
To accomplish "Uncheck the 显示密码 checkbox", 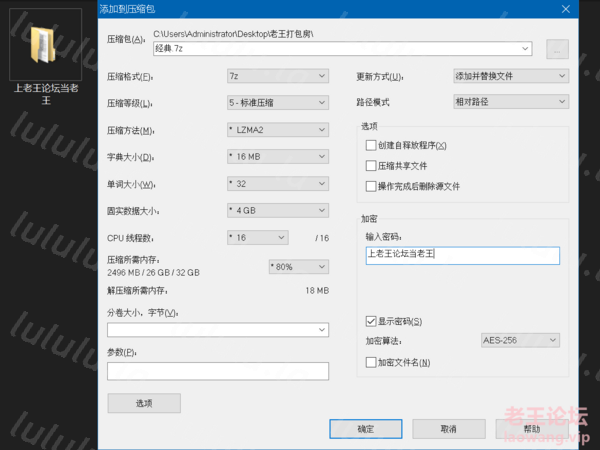I will point(372,322).
